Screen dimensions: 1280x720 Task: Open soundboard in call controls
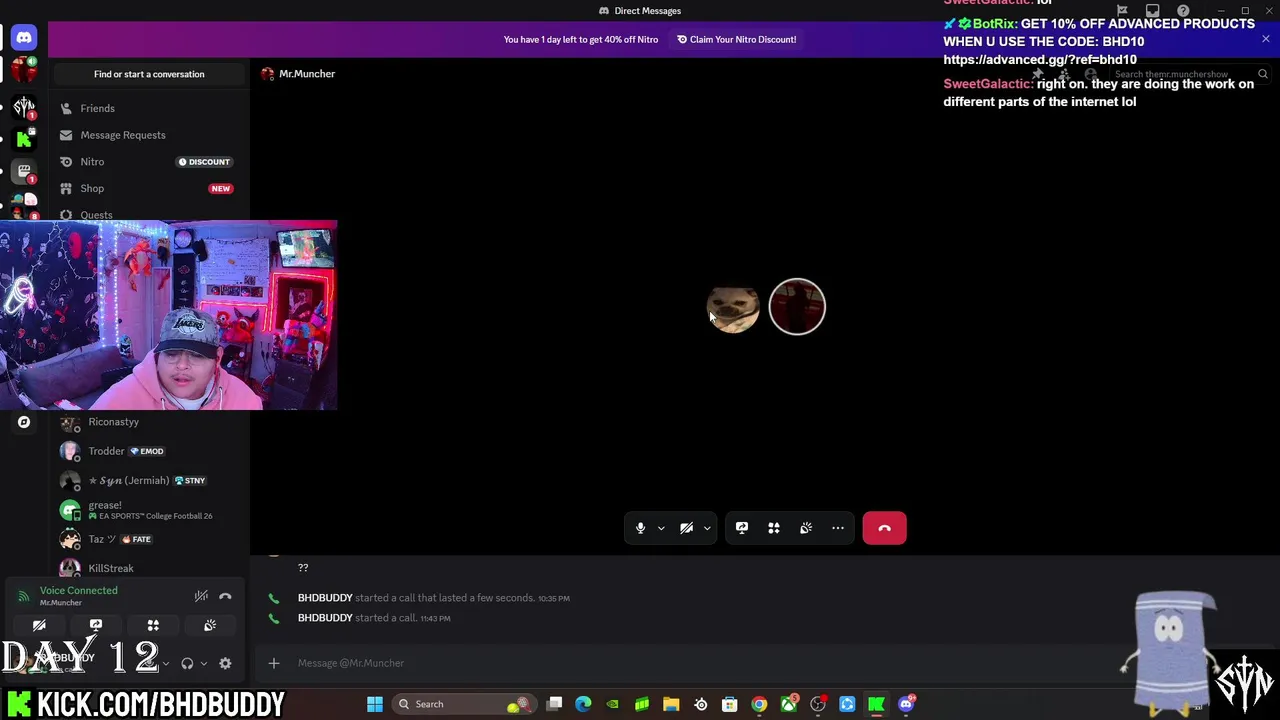(x=806, y=528)
